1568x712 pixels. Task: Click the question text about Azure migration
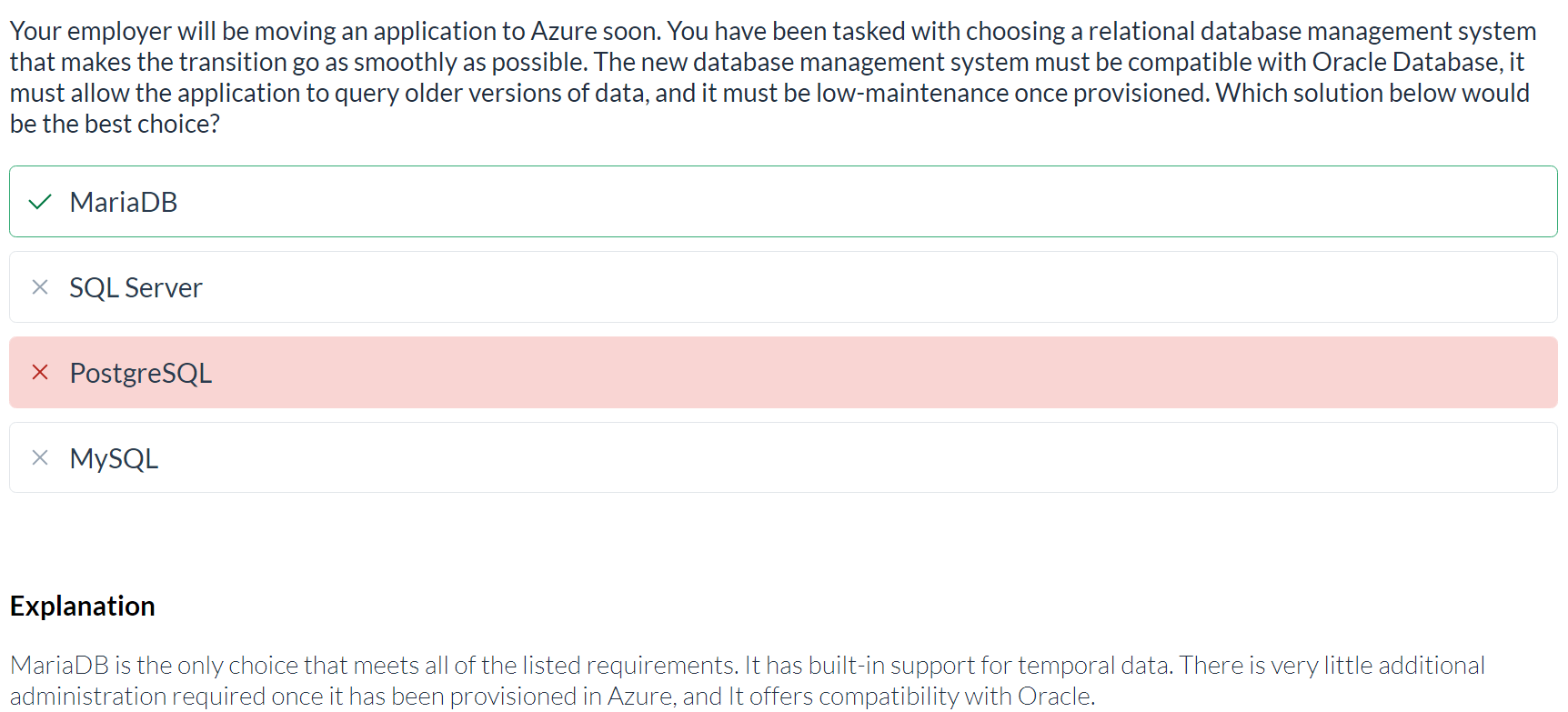[773, 77]
